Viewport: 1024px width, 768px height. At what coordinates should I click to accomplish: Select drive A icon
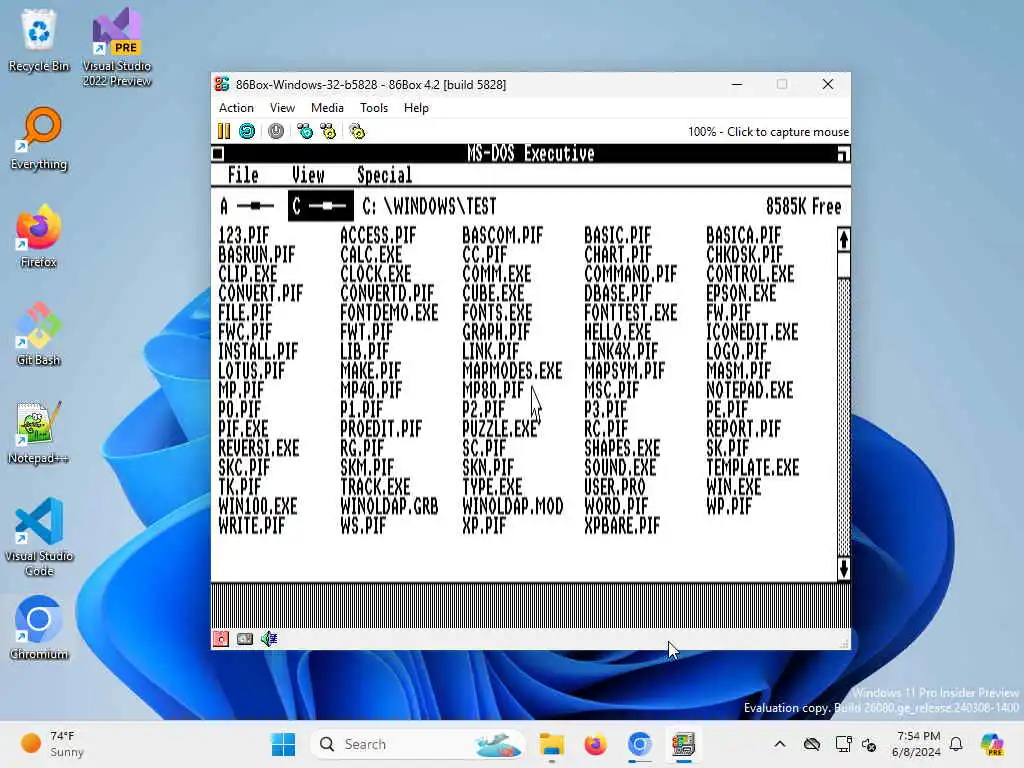click(248, 206)
